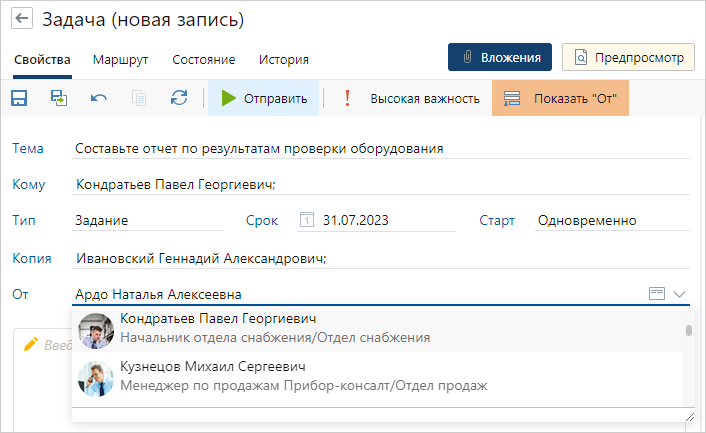706x433 pixels.
Task: Click the grayed-out copy icon in the toolbar
Action: 139,98
